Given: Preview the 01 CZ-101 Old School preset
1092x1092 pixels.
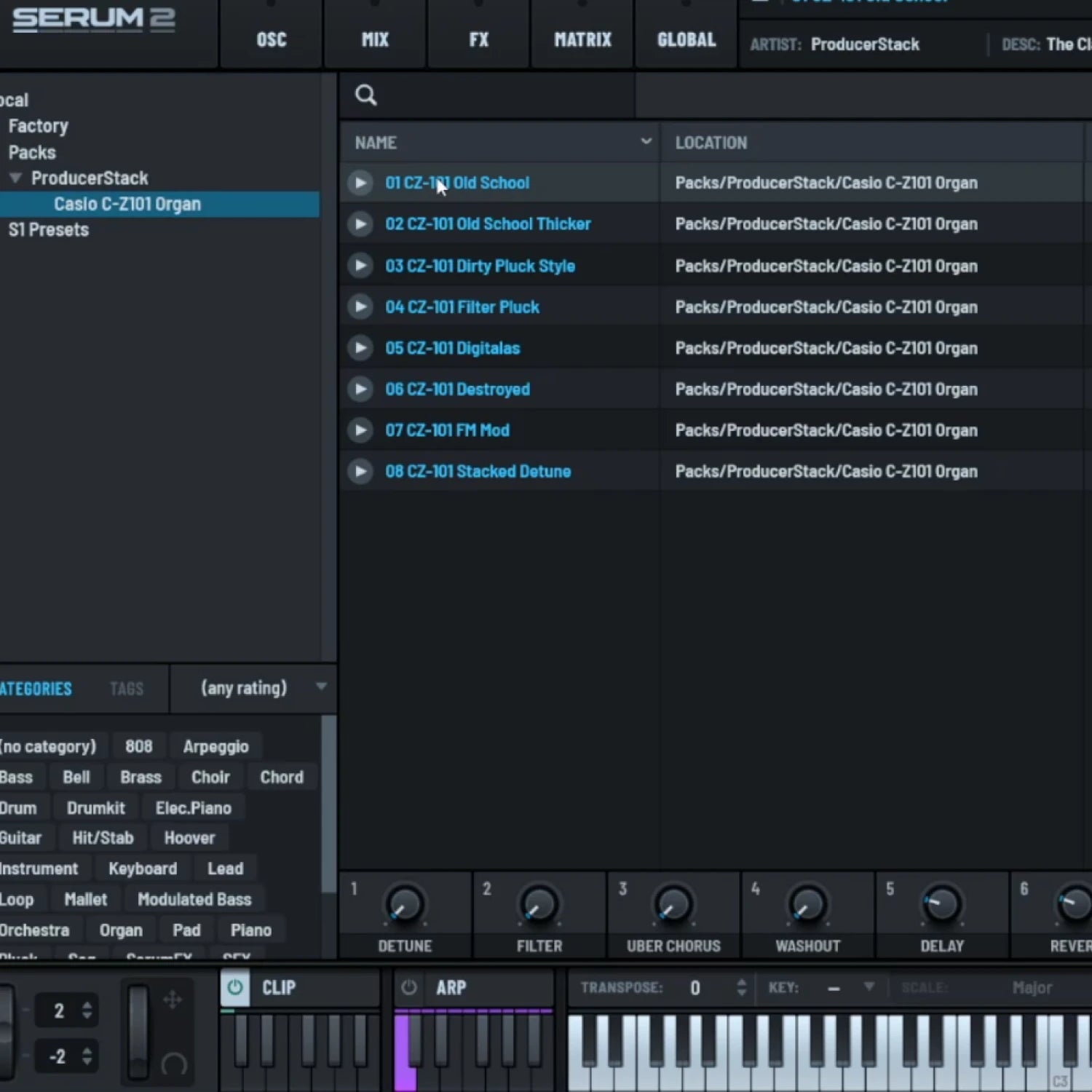Looking at the screenshot, I should point(360,183).
